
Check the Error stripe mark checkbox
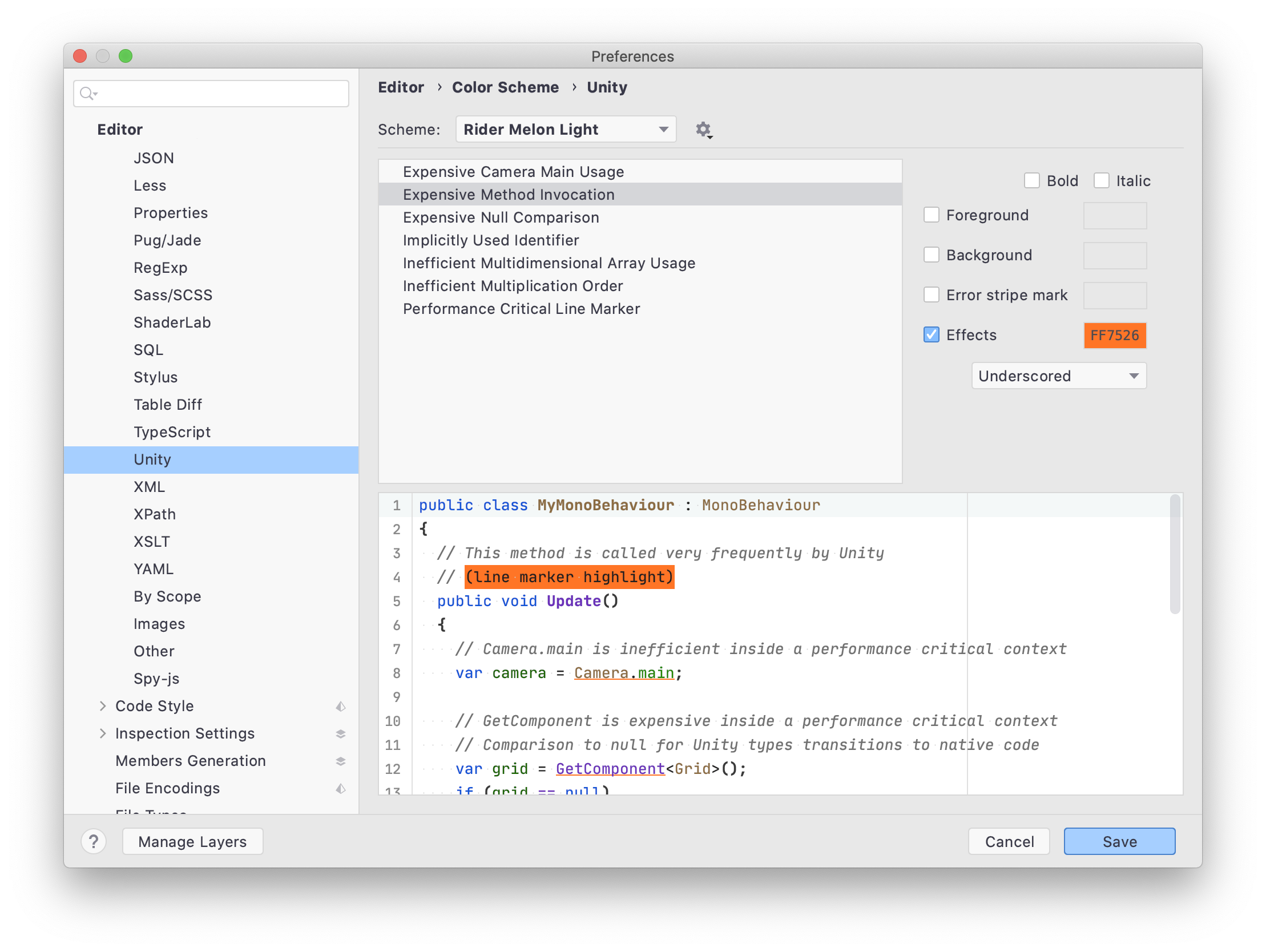click(931, 296)
